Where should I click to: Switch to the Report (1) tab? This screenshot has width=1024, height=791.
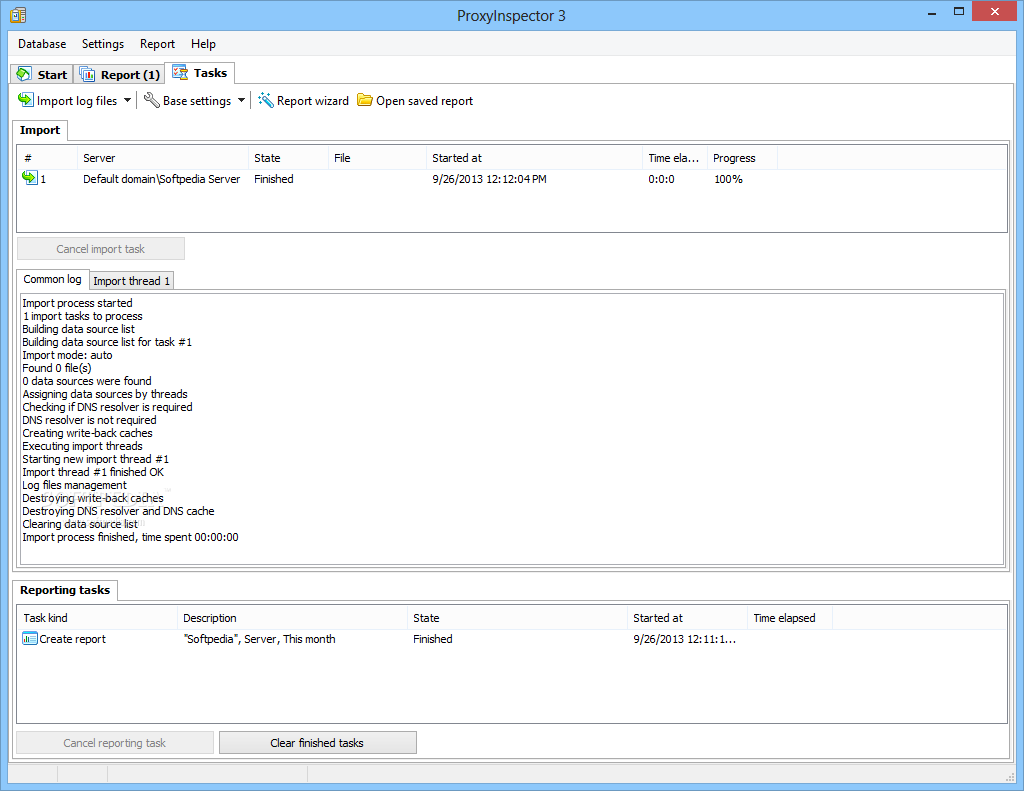120,74
